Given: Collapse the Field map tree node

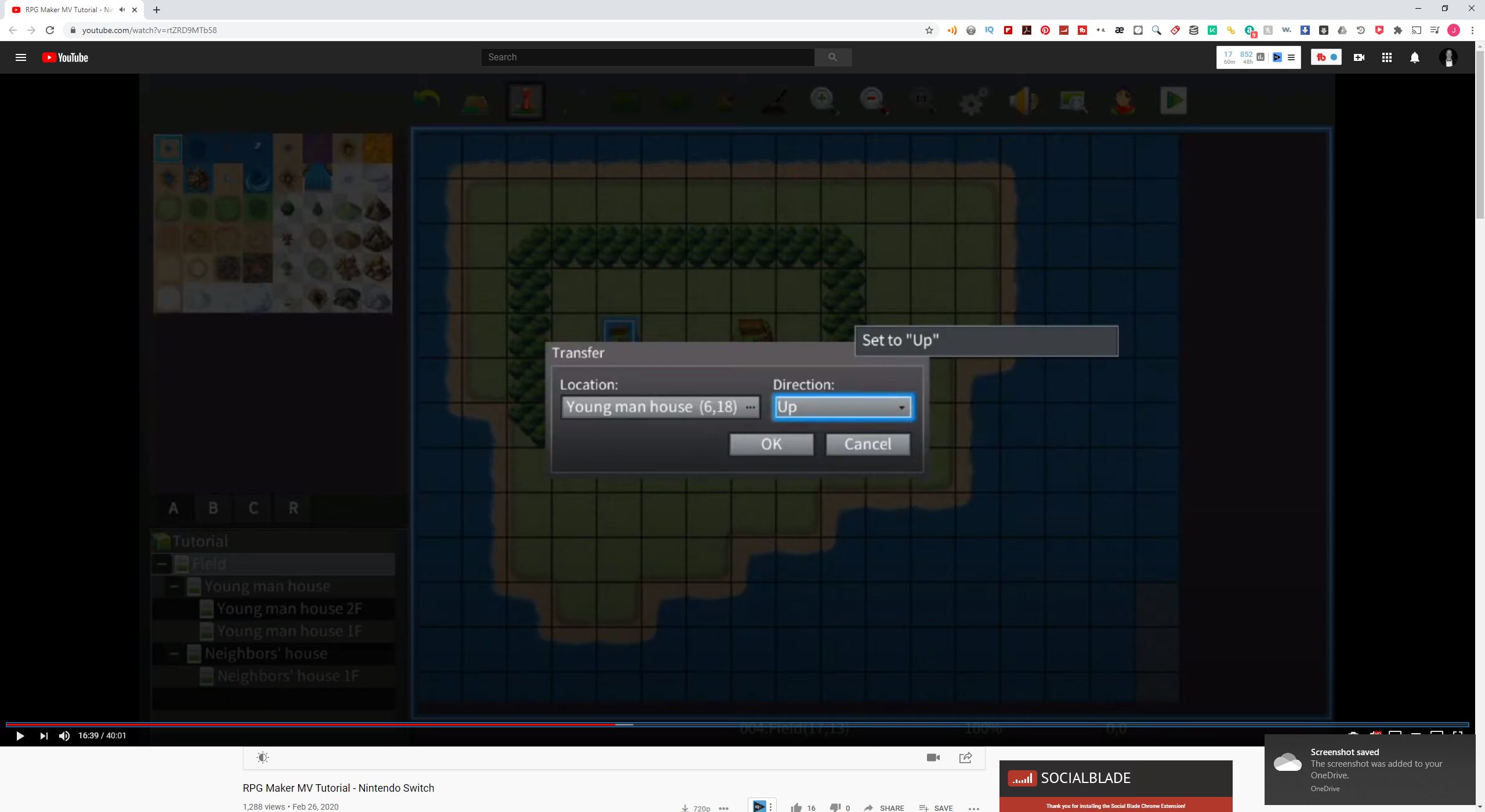Looking at the screenshot, I should [x=162, y=564].
